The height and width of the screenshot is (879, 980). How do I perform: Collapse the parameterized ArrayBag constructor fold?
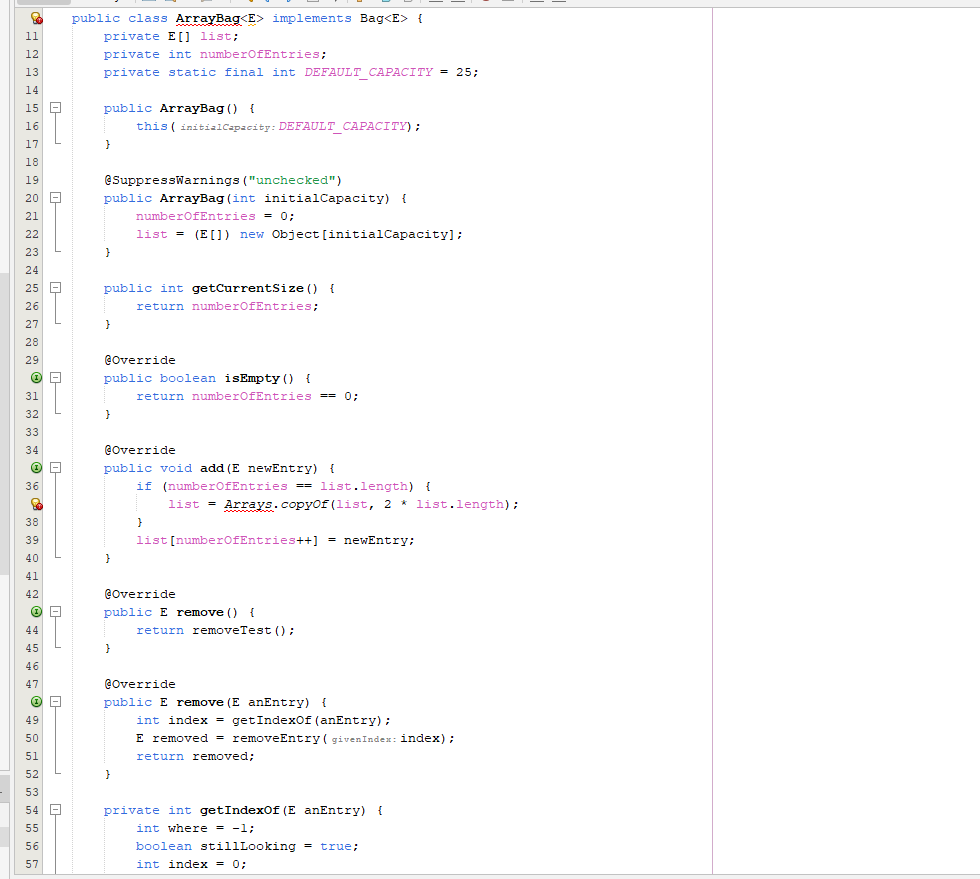click(x=57, y=198)
